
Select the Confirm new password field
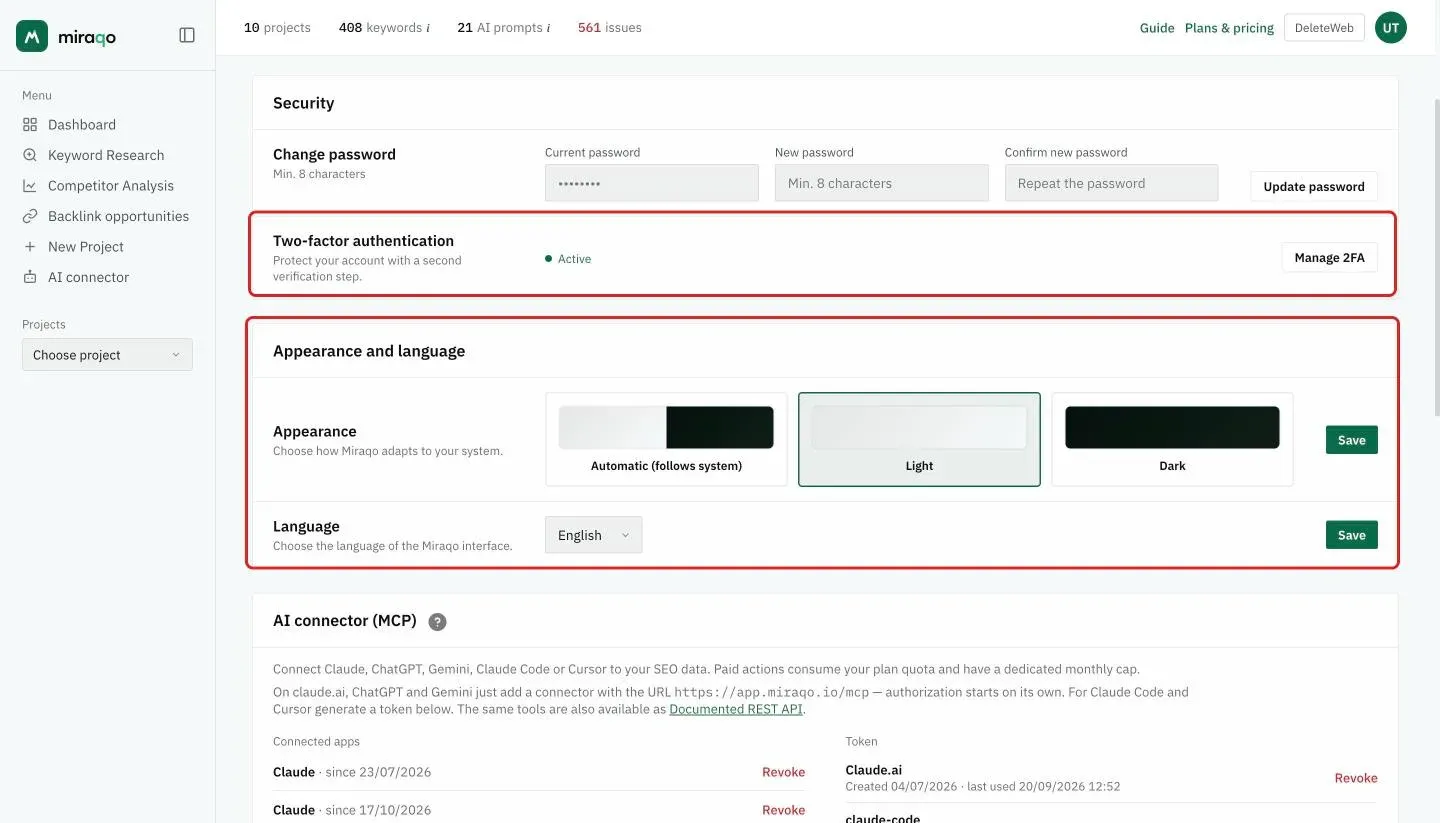coord(1112,183)
